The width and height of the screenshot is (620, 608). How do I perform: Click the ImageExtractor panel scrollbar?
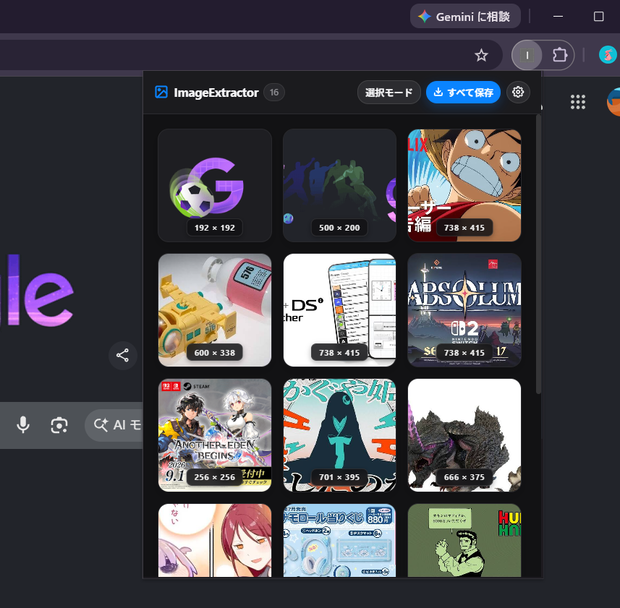pyautogui.click(x=538, y=254)
